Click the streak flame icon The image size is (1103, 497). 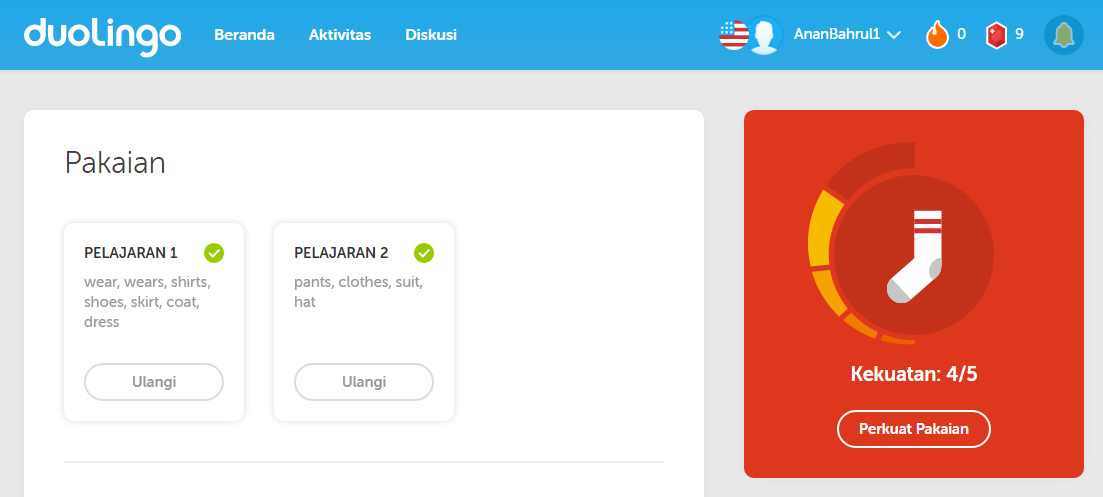tap(937, 34)
